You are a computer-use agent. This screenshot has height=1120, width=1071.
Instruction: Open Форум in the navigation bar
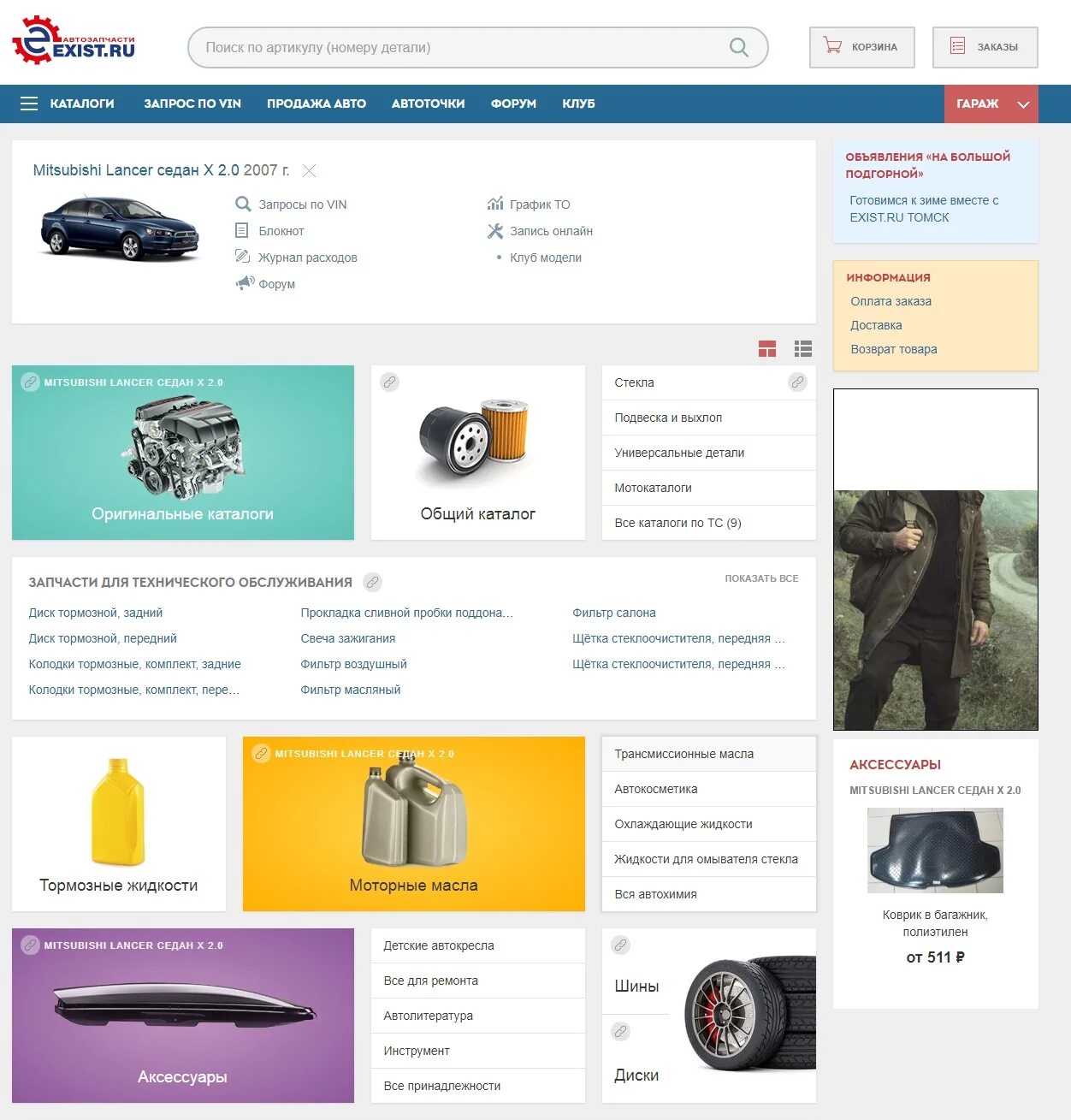tap(513, 104)
